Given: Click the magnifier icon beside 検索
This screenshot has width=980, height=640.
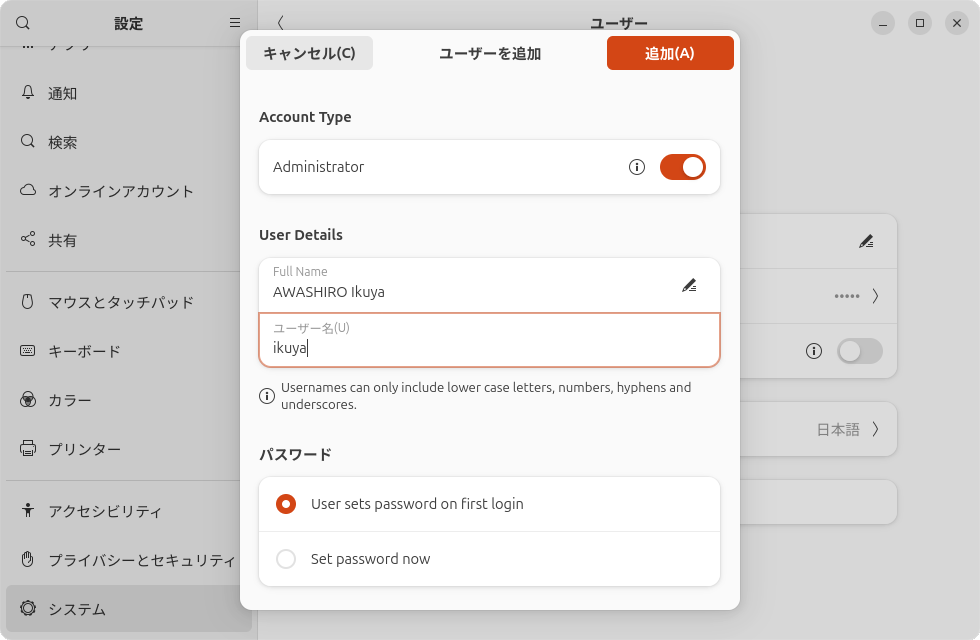Looking at the screenshot, I should pos(28,141).
